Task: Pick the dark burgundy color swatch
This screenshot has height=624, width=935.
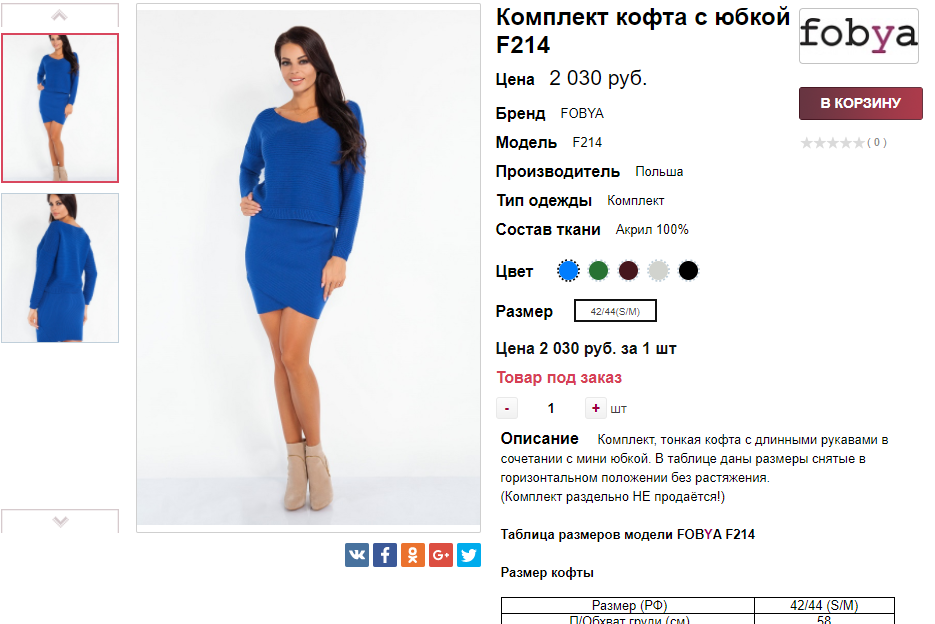Action: click(628, 271)
